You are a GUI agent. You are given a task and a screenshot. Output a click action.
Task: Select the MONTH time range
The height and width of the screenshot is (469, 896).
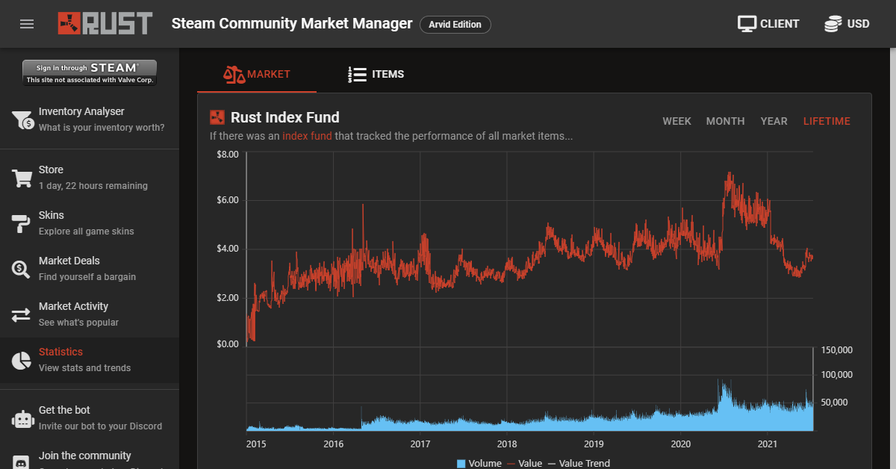tap(725, 121)
